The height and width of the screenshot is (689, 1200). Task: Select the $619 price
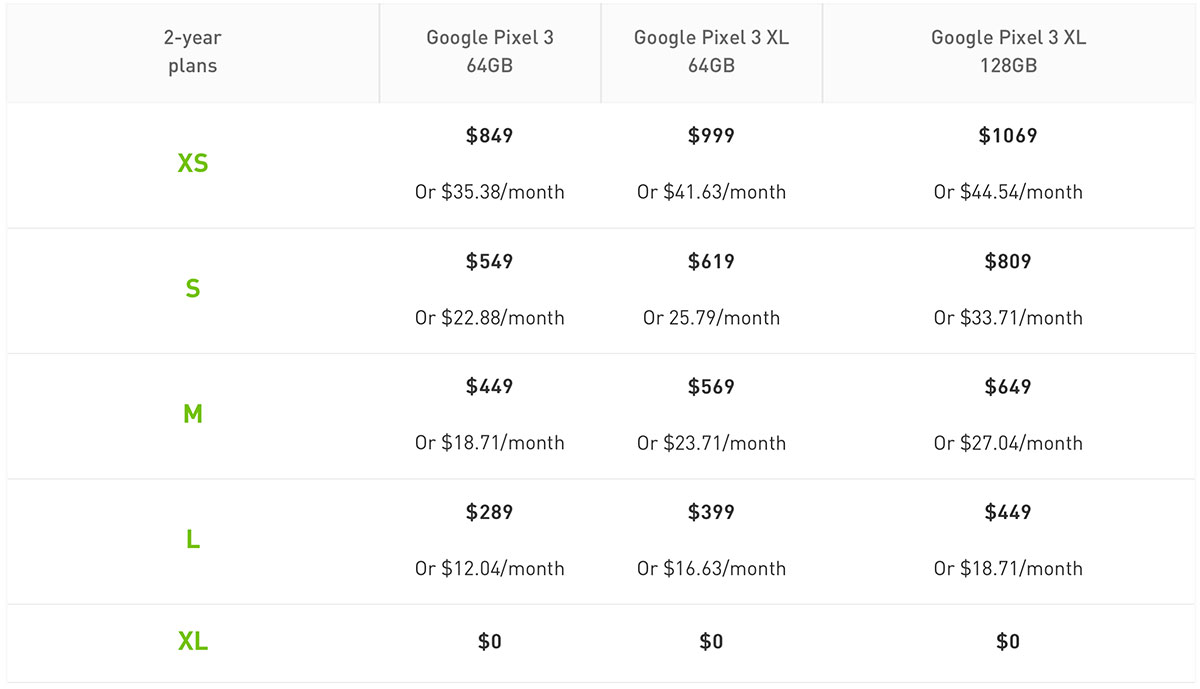click(711, 262)
